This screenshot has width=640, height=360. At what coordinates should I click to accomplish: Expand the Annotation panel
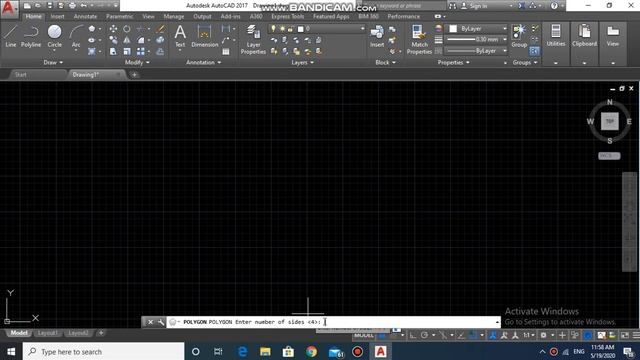203,62
